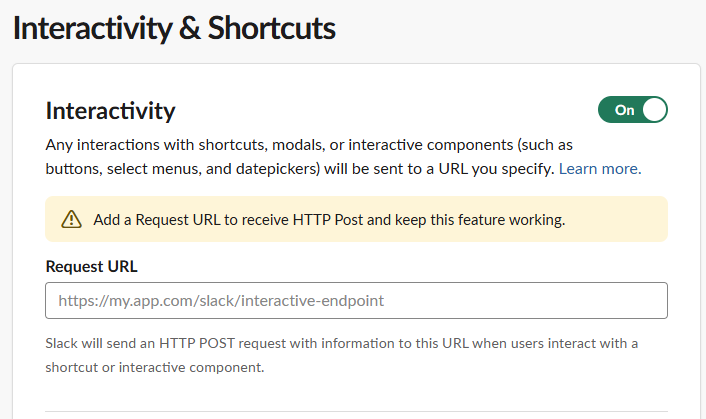Click the Interactivity & Shortcuts page title

174,28
